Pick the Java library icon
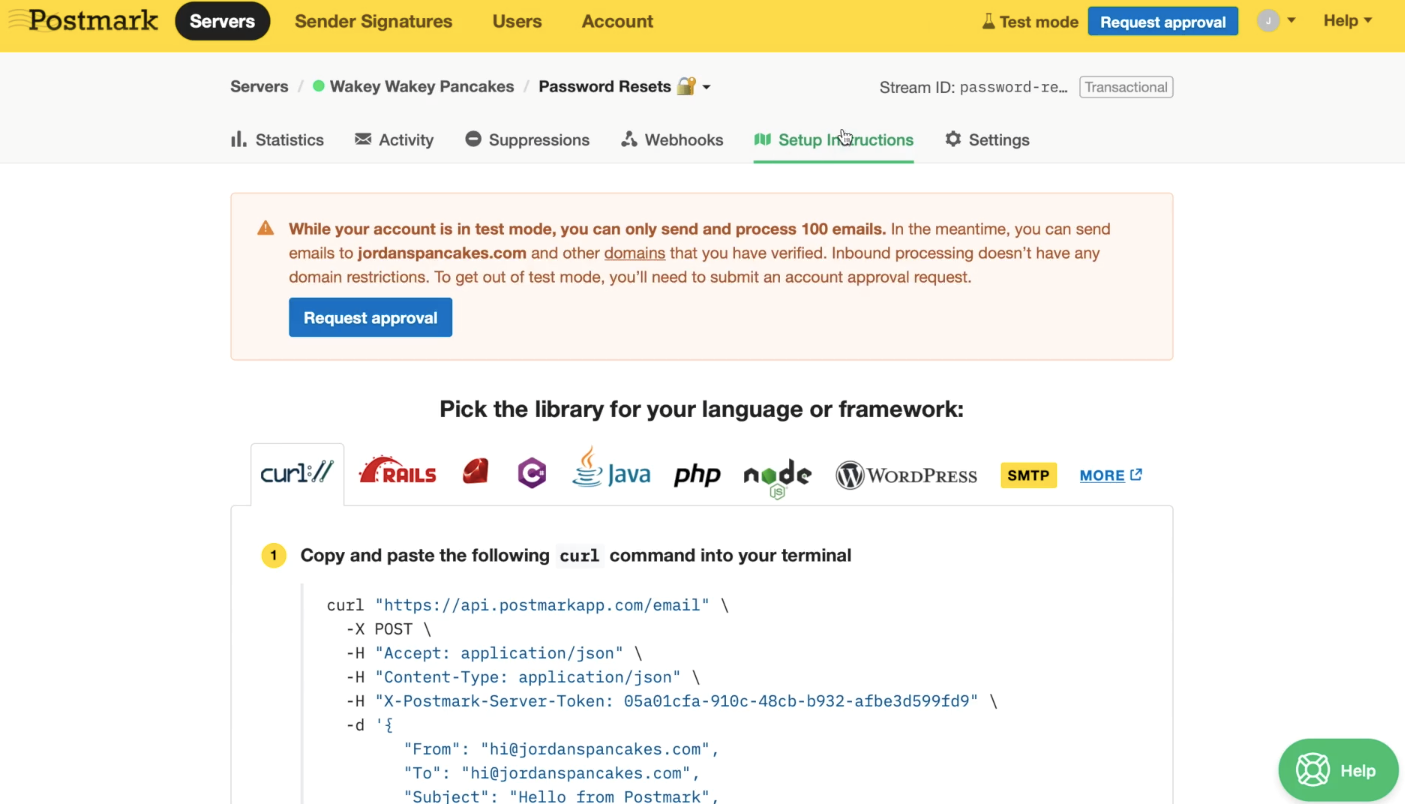 pos(611,468)
